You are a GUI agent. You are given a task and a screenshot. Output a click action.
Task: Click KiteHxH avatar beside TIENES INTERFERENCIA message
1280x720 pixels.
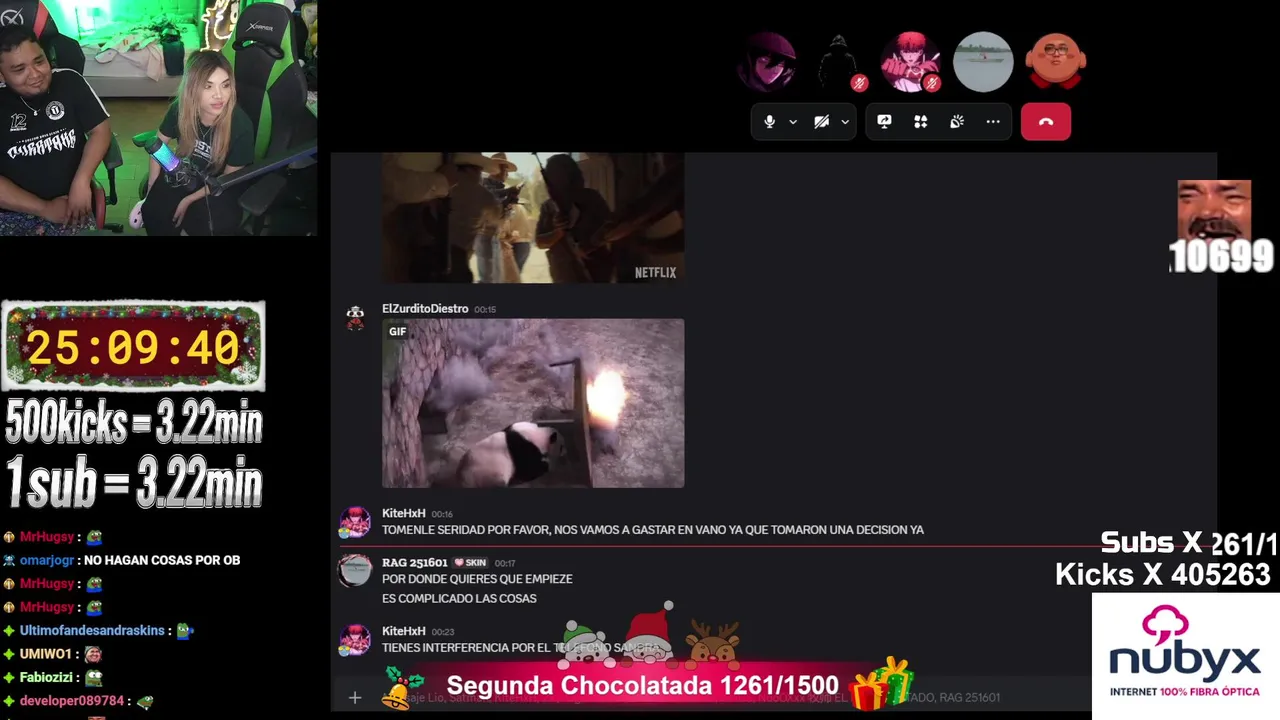355,640
